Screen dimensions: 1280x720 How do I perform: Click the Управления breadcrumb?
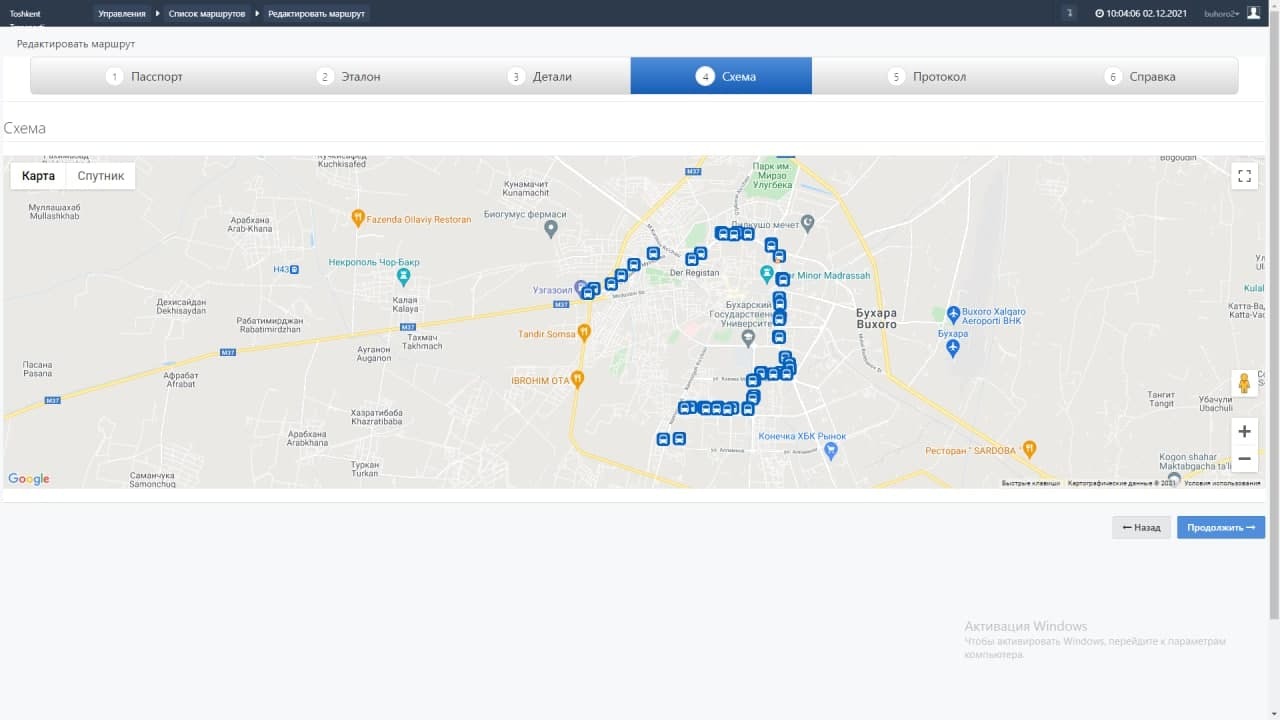pos(122,14)
